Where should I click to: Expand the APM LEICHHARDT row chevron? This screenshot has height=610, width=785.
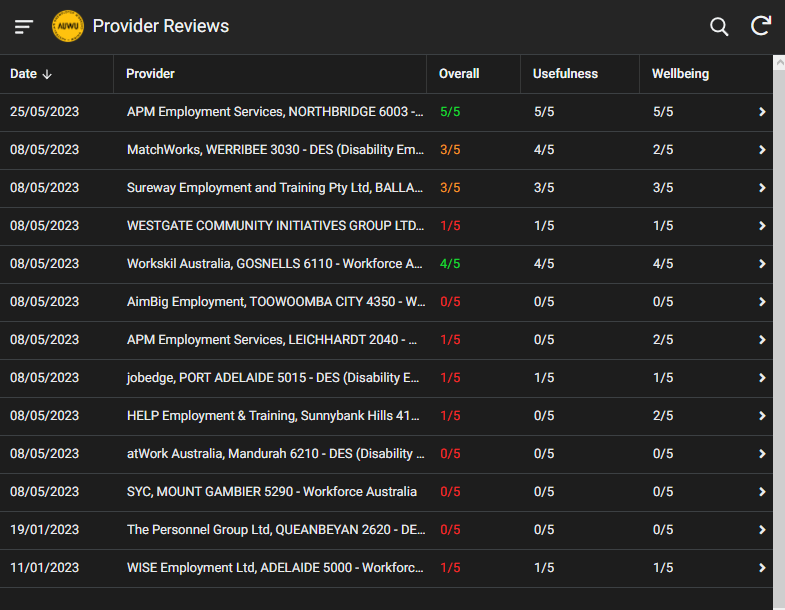click(x=762, y=340)
